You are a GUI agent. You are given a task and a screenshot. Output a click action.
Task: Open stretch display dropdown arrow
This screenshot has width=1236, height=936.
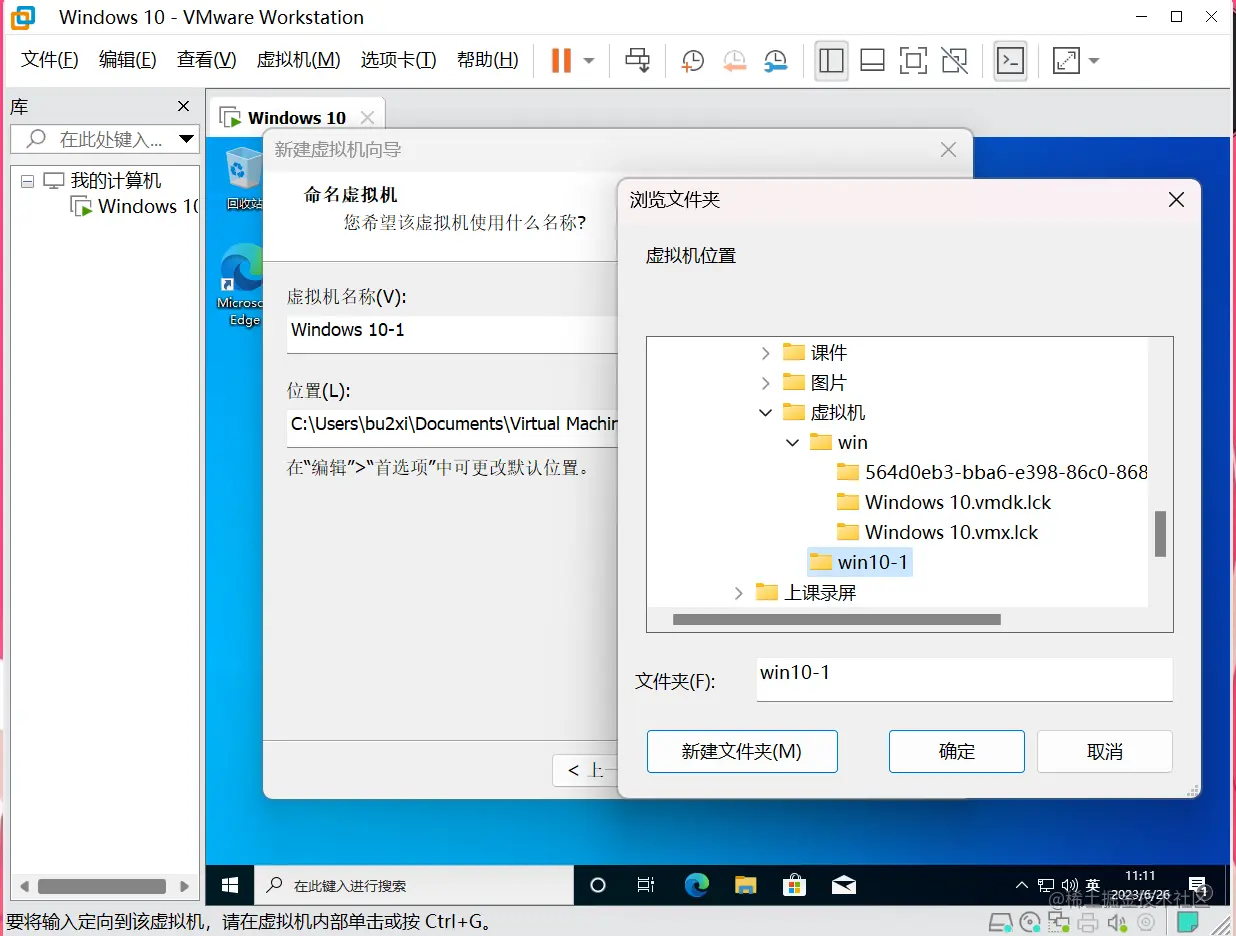click(1093, 61)
